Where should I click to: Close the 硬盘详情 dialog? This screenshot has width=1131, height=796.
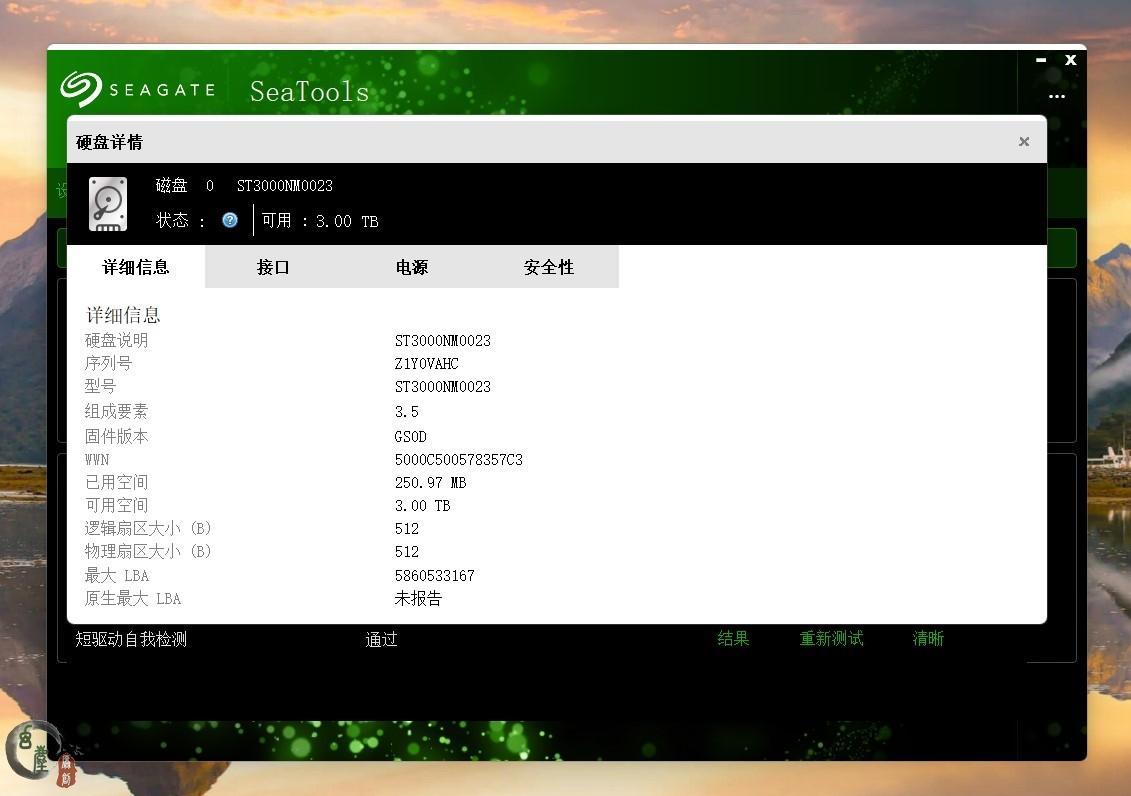coord(1024,141)
